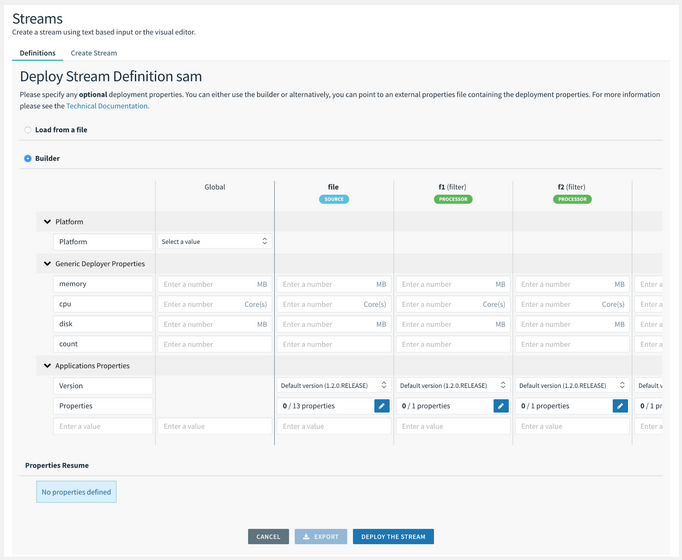Focus the custom property key input
The height and width of the screenshot is (560, 682).
point(103,426)
